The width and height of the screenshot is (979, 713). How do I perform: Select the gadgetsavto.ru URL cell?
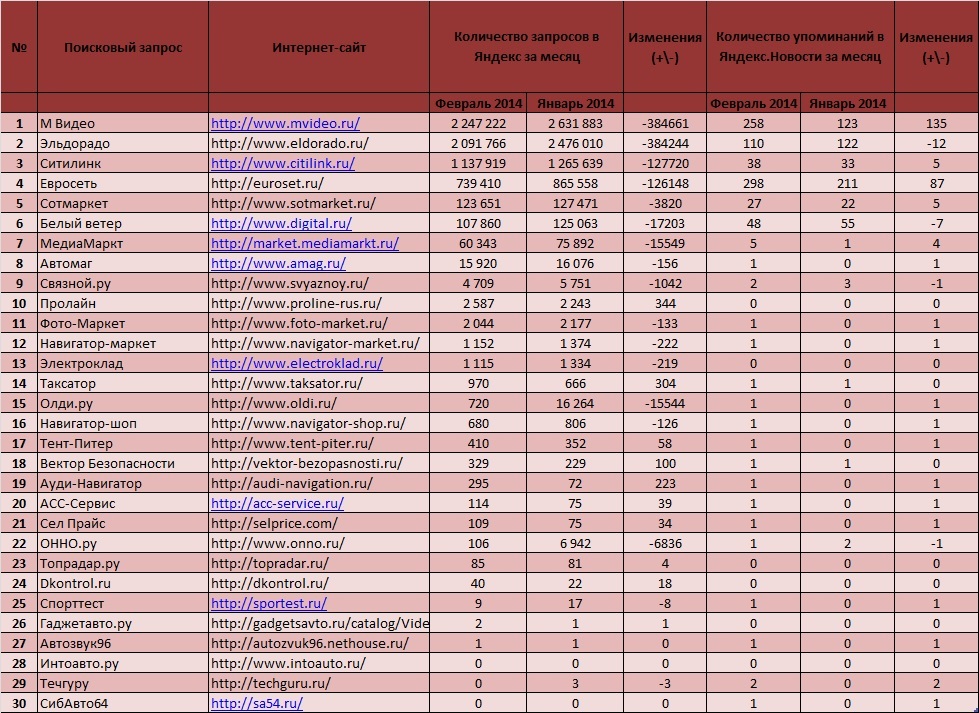pyautogui.click(x=319, y=622)
